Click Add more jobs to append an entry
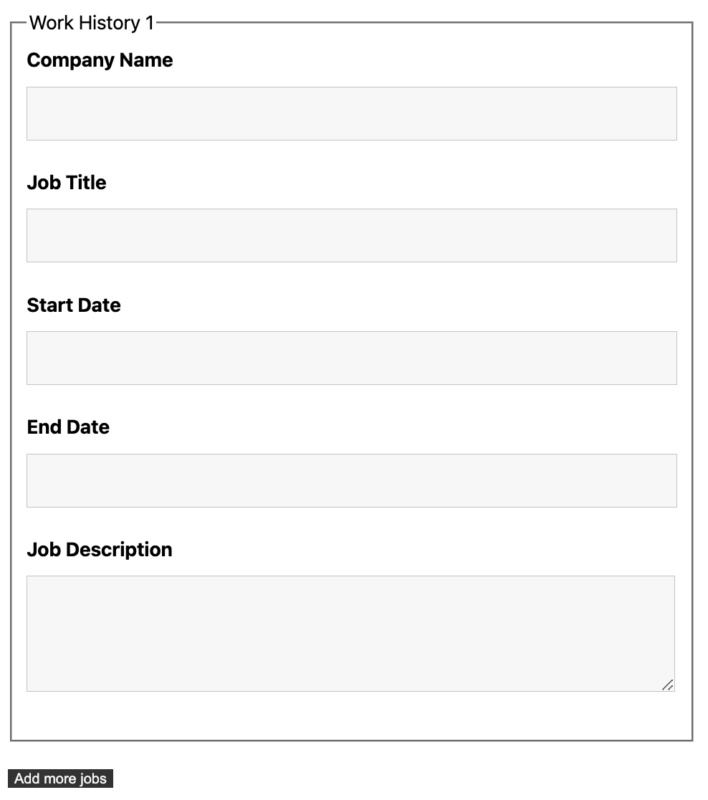 pos(61,776)
